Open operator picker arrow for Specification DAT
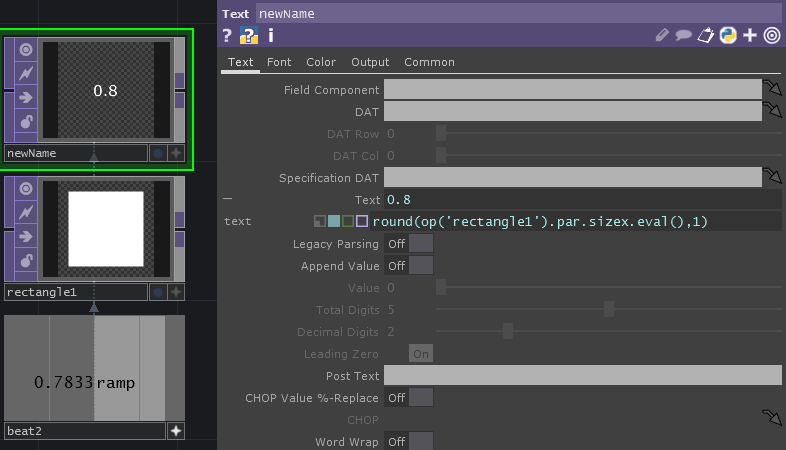Image resolution: width=786 pixels, height=450 pixels. click(772, 178)
